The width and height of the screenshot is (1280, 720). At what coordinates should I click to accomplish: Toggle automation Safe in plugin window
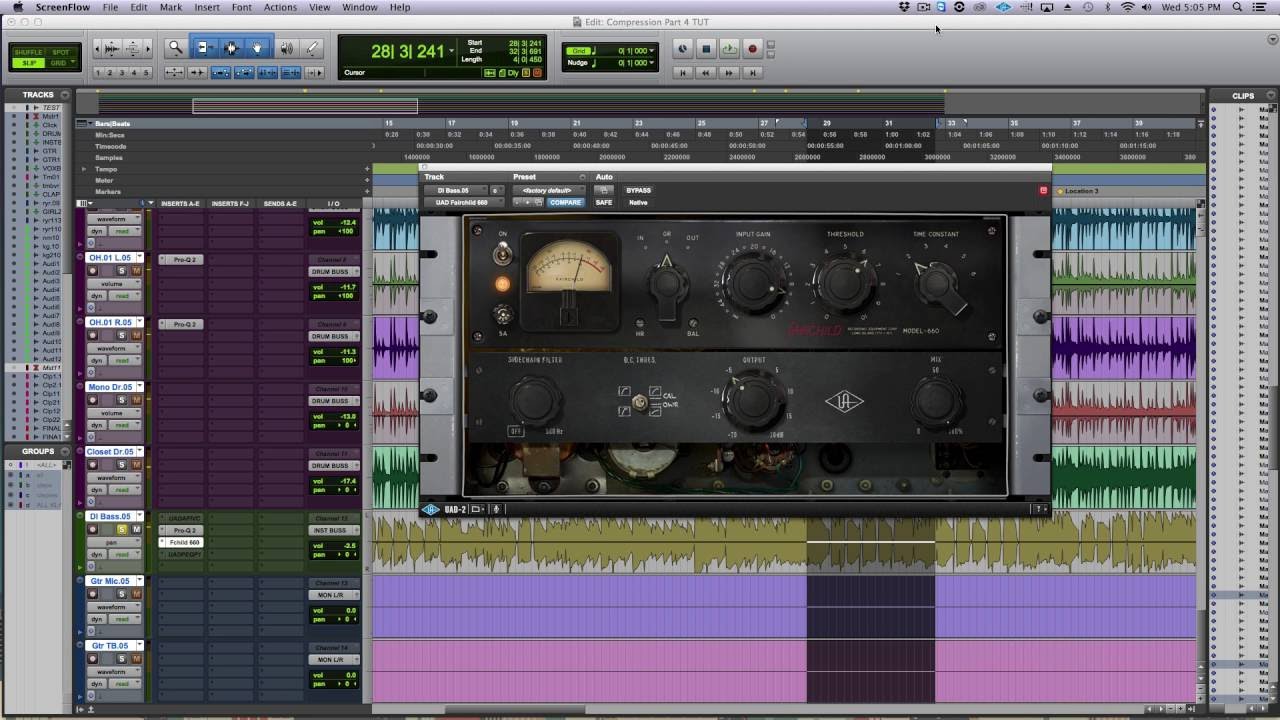coord(604,202)
